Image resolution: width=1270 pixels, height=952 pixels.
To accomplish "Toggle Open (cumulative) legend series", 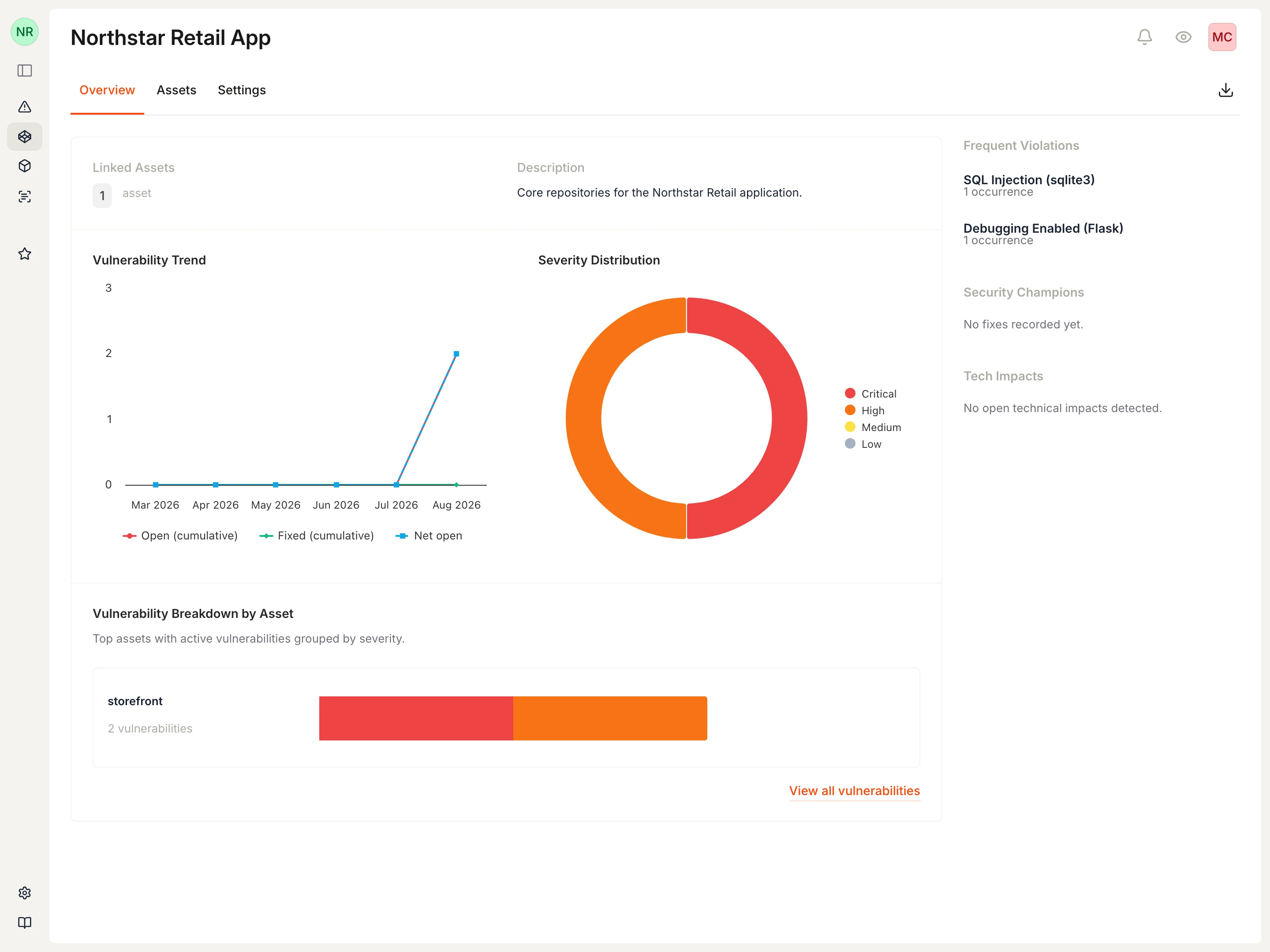I will pos(180,535).
